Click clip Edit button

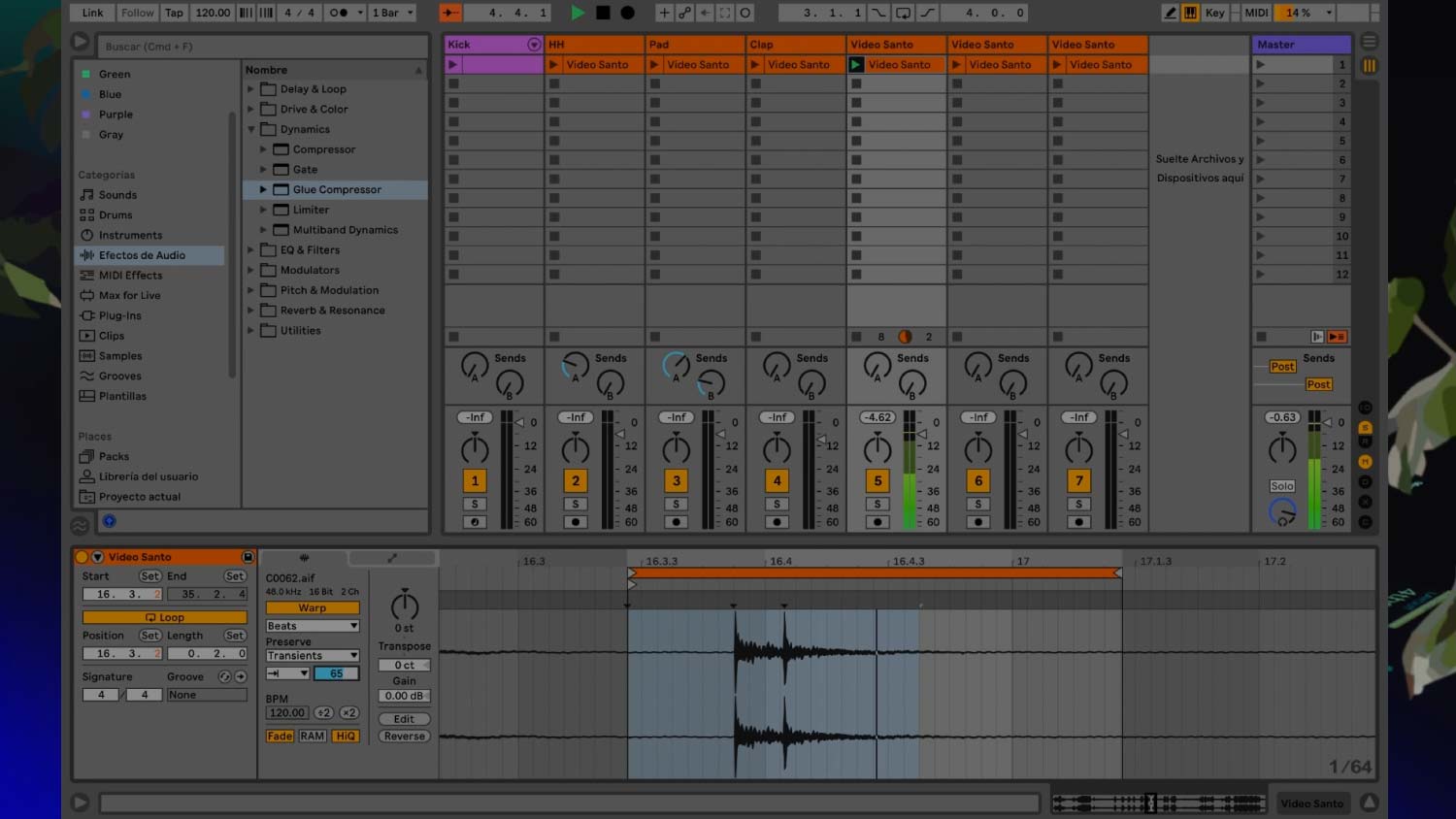click(405, 719)
